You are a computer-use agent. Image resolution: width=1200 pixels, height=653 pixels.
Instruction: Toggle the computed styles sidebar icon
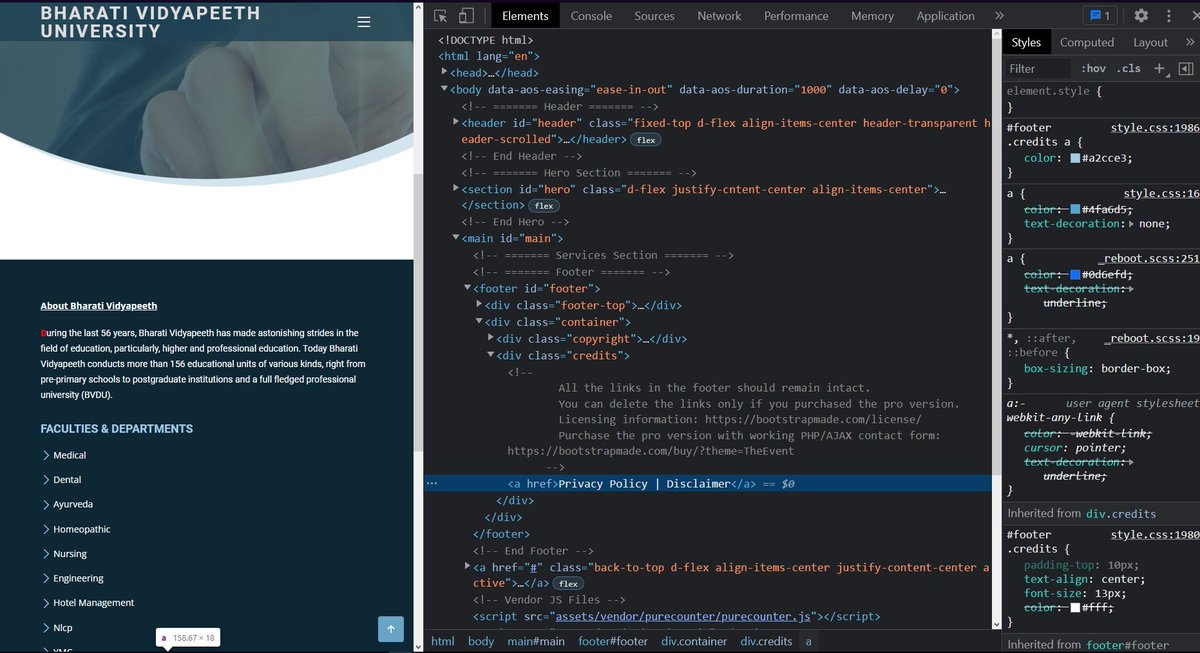point(1186,69)
